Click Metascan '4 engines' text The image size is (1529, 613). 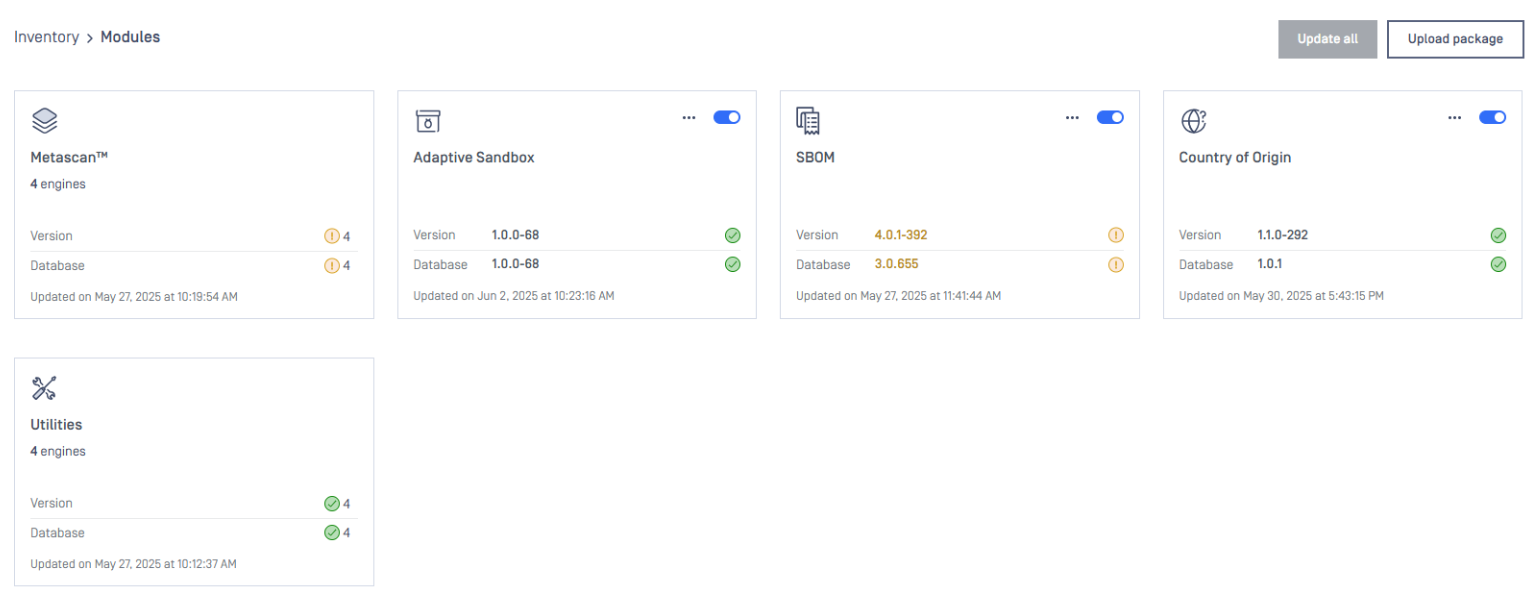tap(58, 184)
